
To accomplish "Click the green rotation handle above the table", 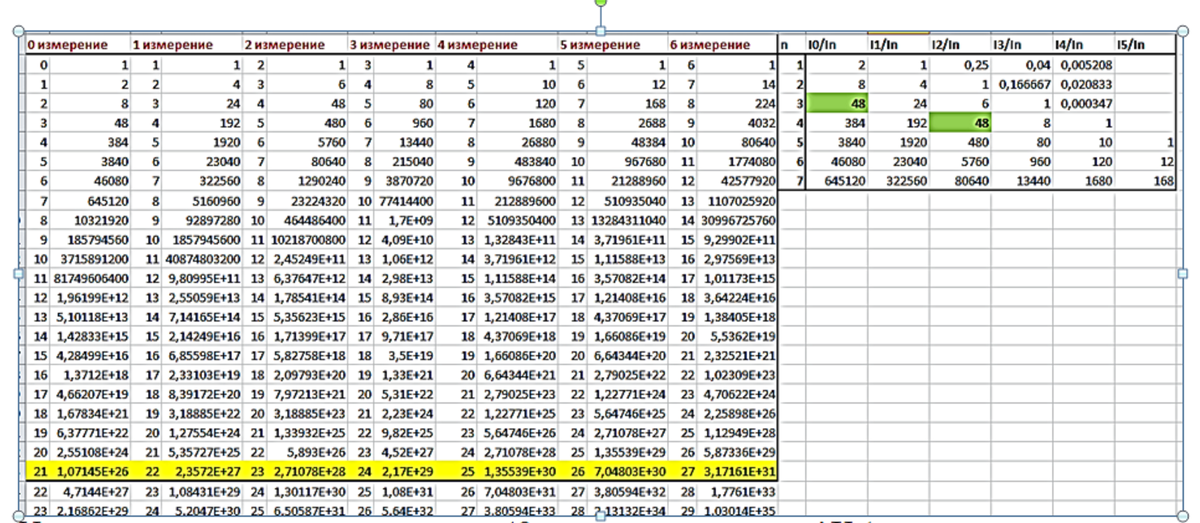I will pyautogui.click(x=600, y=4).
